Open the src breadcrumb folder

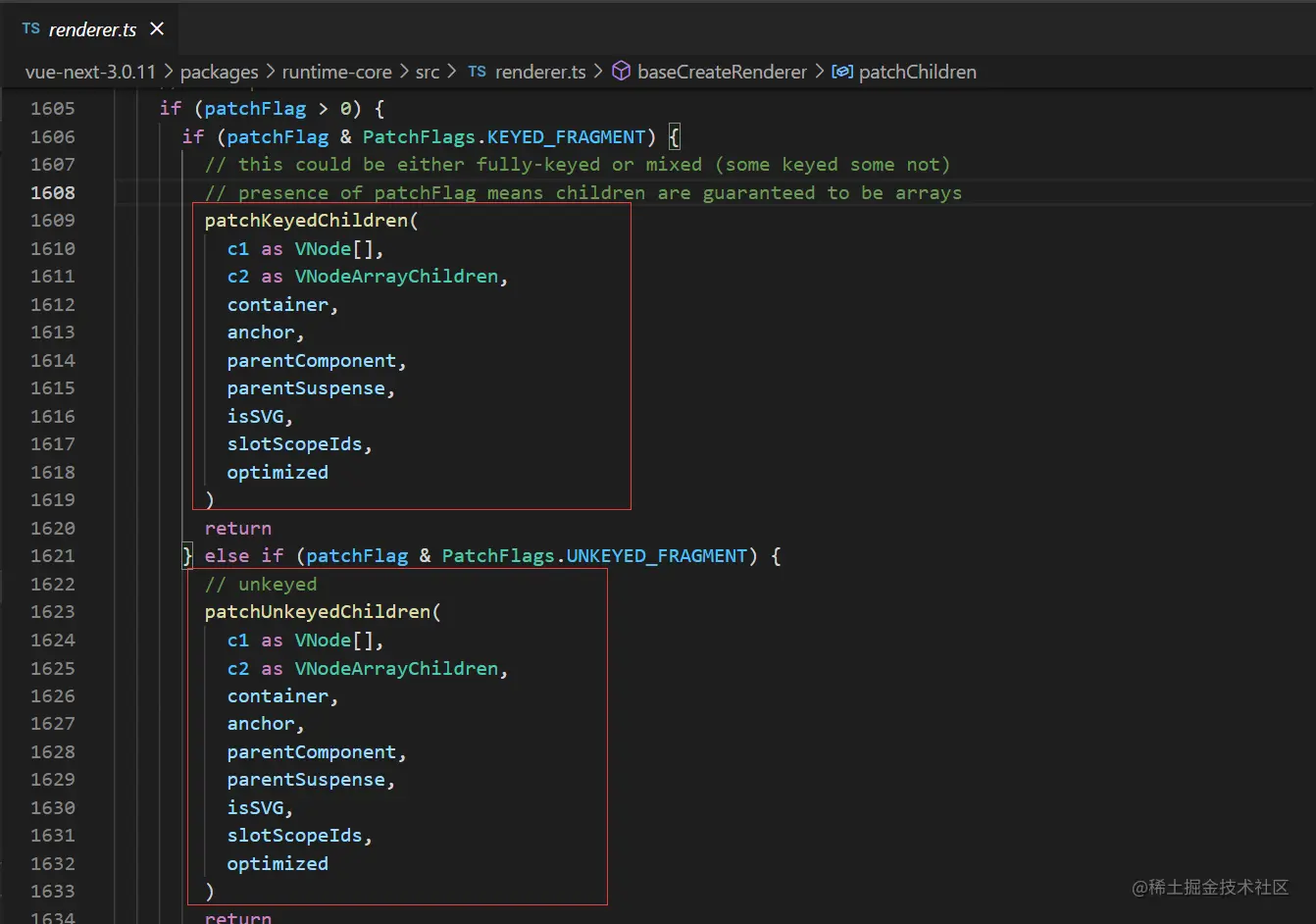click(428, 72)
